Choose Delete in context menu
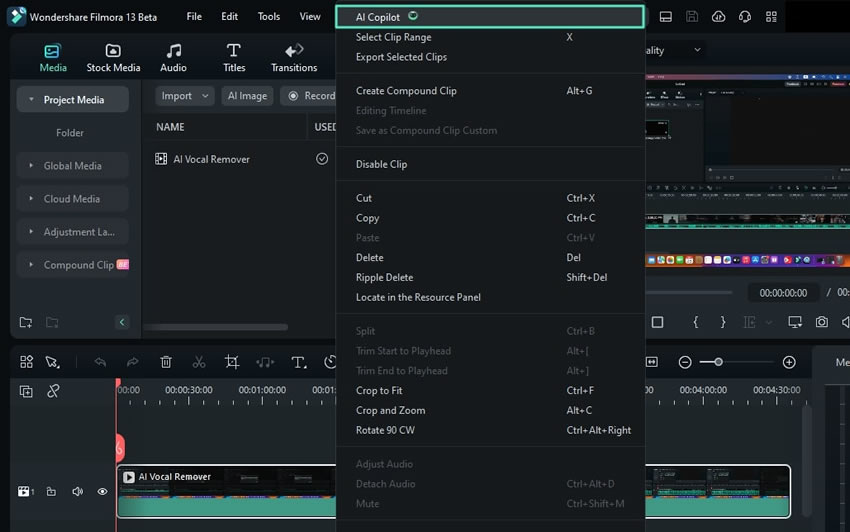This screenshot has width=850, height=532. pos(490,257)
